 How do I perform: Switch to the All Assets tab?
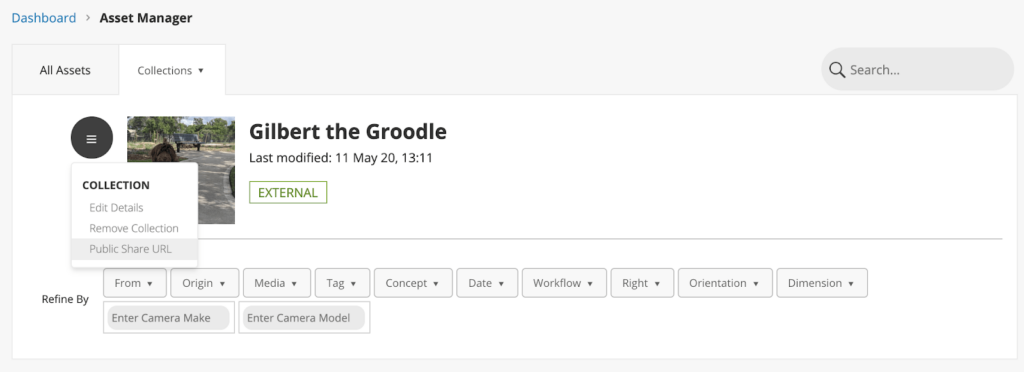65,70
